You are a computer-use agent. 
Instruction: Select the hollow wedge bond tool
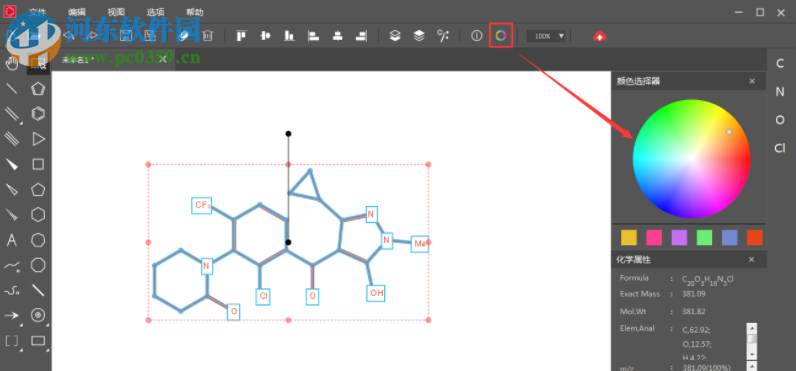point(12,189)
